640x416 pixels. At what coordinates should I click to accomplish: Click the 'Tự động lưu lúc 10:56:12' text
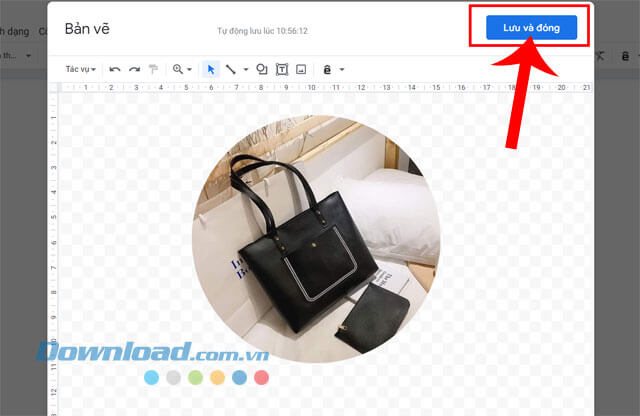click(x=262, y=31)
